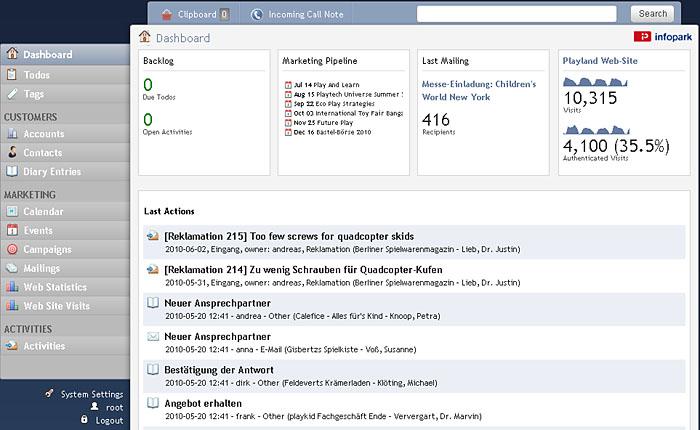Viewport: 700px width, 430px height.
Task: Click the root user icon
Action: click(x=94, y=407)
